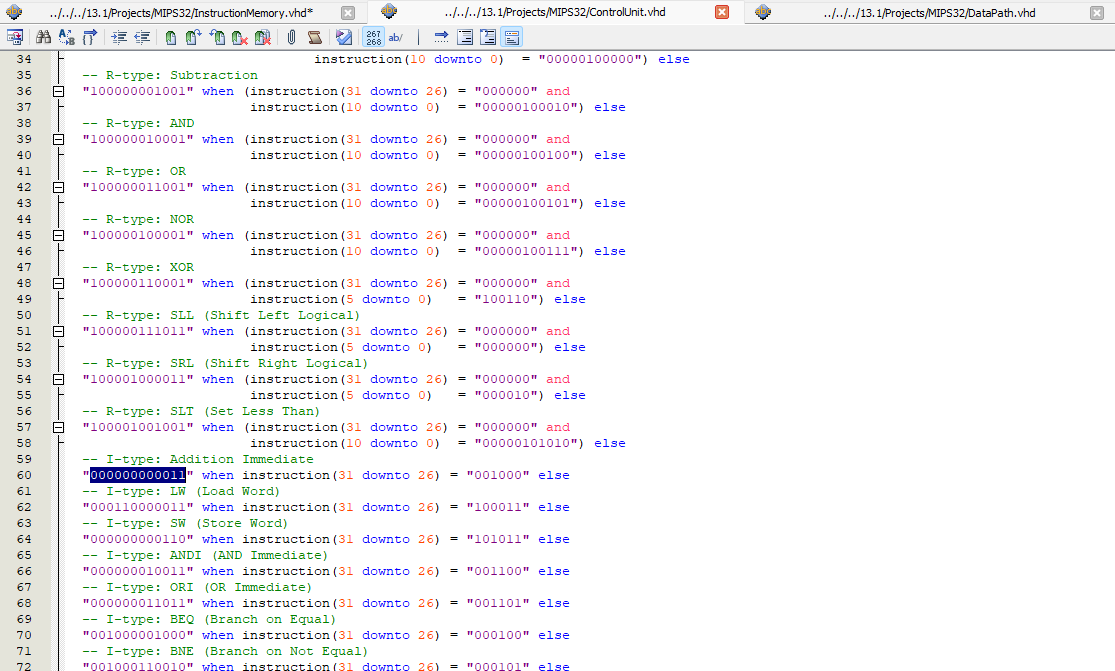The image size is (1115, 671).
Task: Click the Find binoculars icon
Action: click(43, 37)
